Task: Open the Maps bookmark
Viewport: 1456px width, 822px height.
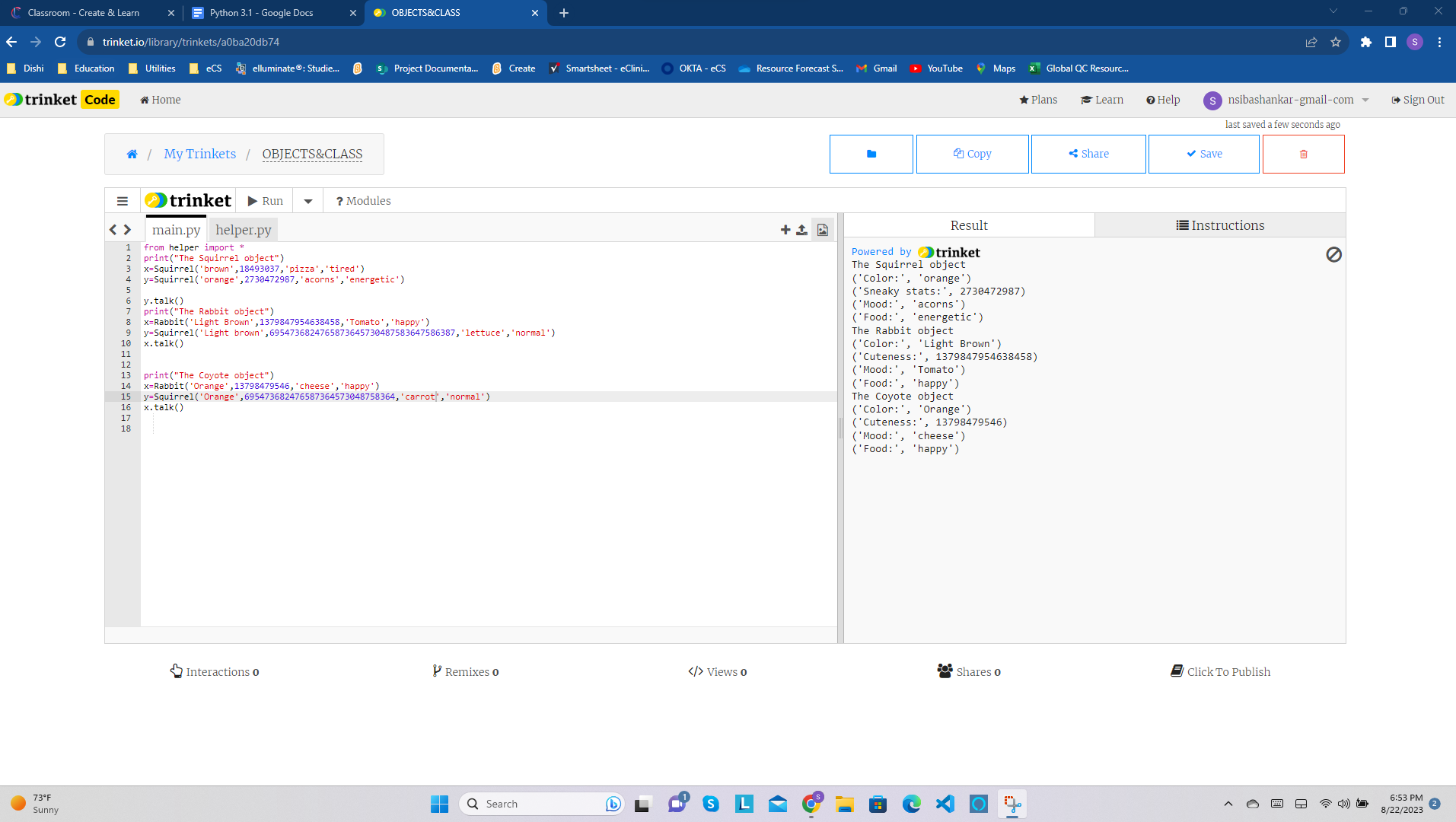Action: click(x=996, y=68)
